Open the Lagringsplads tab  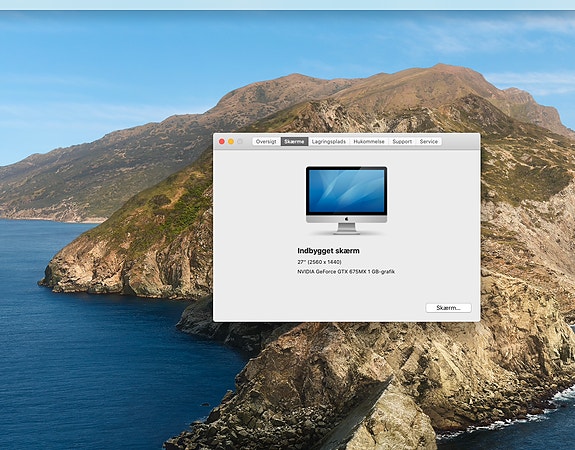(x=329, y=142)
